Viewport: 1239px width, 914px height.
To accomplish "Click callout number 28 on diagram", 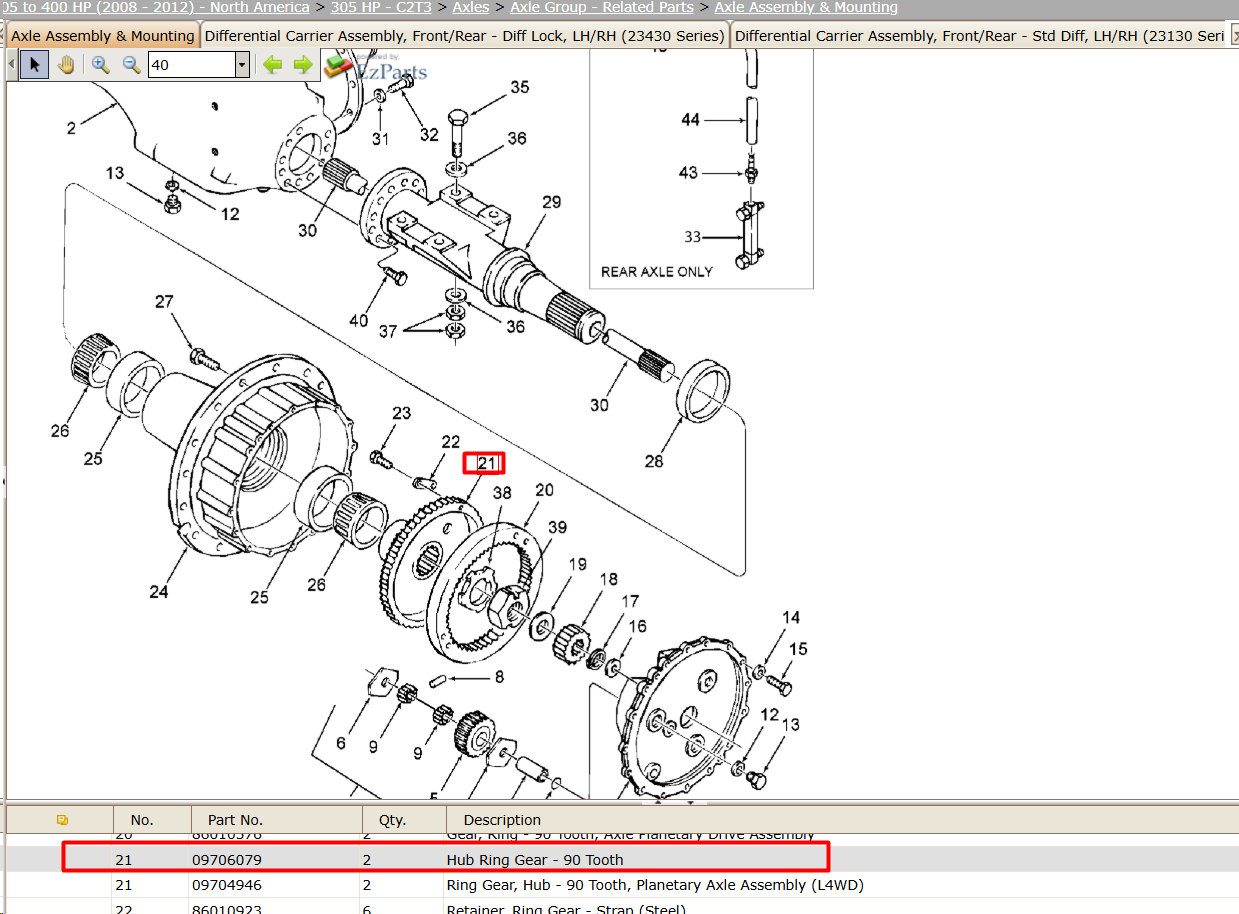I will (653, 462).
